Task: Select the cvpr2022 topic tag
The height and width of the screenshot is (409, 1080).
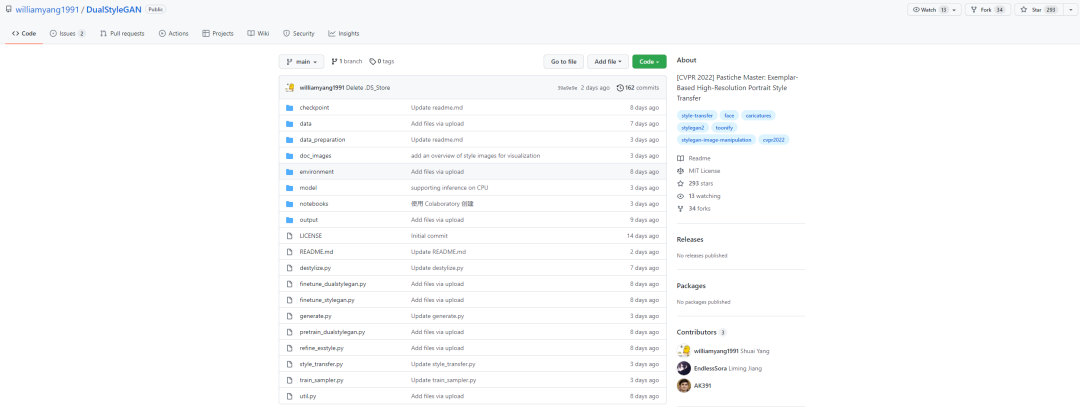Action: pyautogui.click(x=774, y=140)
